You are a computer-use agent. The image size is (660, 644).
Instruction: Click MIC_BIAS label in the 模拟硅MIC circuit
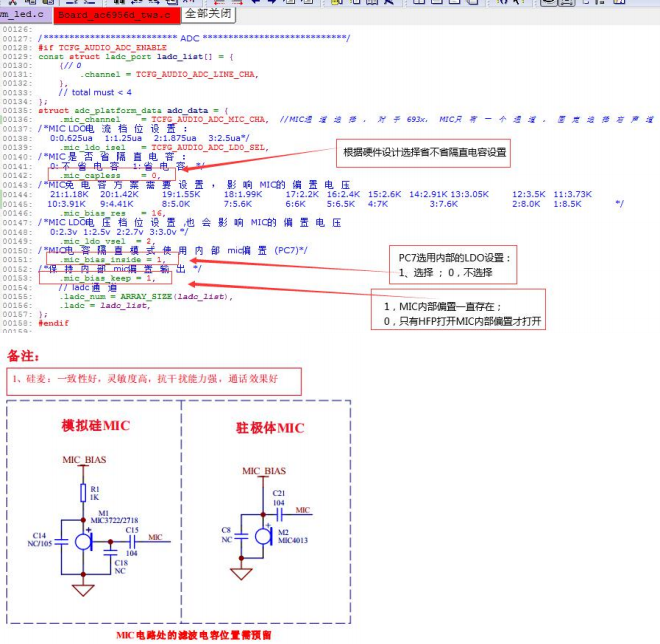point(84,460)
